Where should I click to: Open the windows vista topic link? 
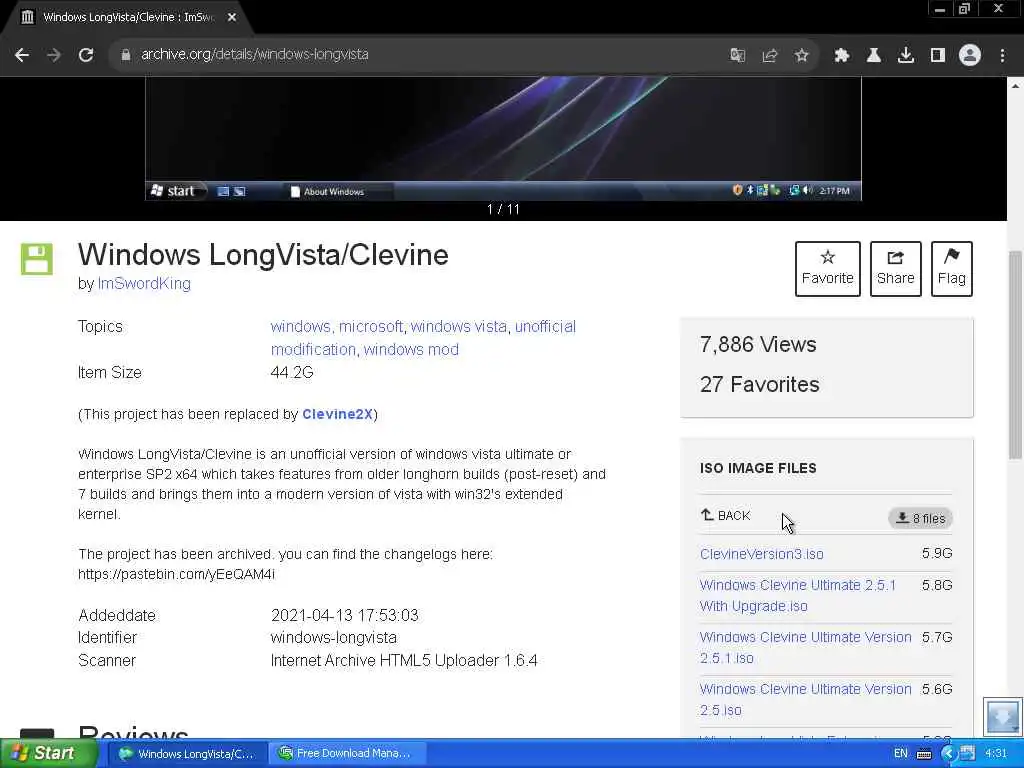(x=458, y=327)
